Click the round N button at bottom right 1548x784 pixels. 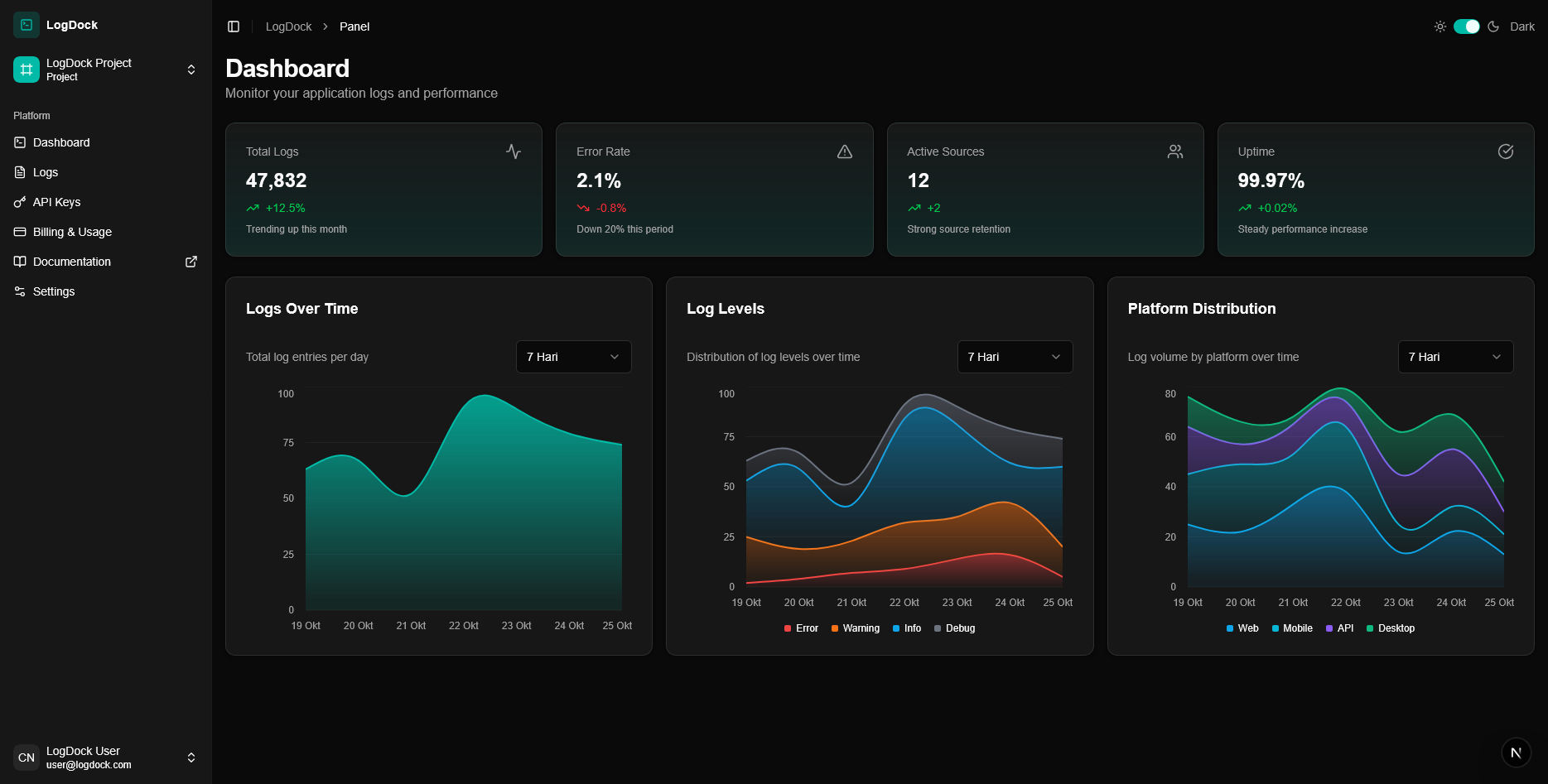[1516, 753]
